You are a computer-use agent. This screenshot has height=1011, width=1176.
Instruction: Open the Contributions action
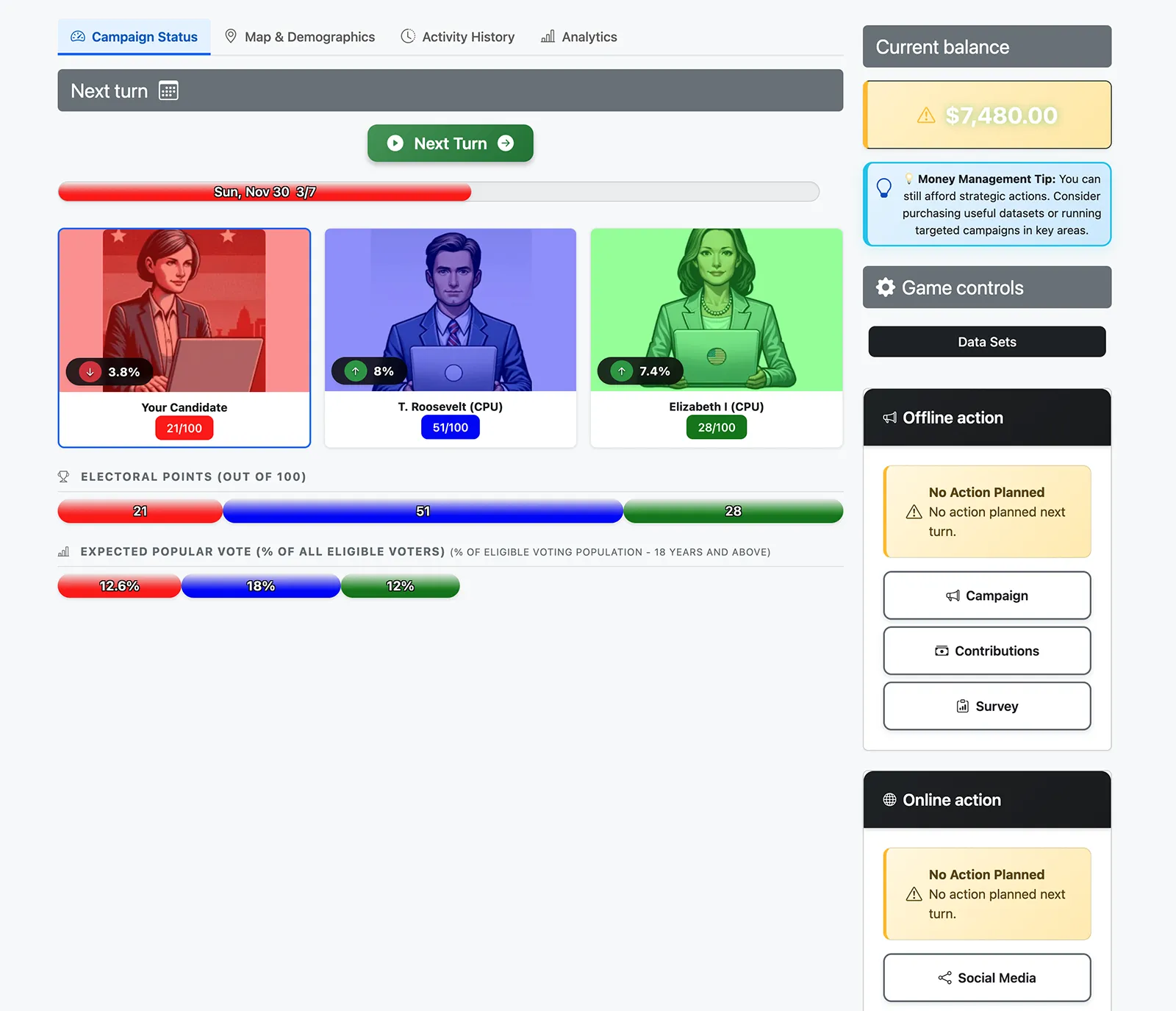click(x=987, y=651)
